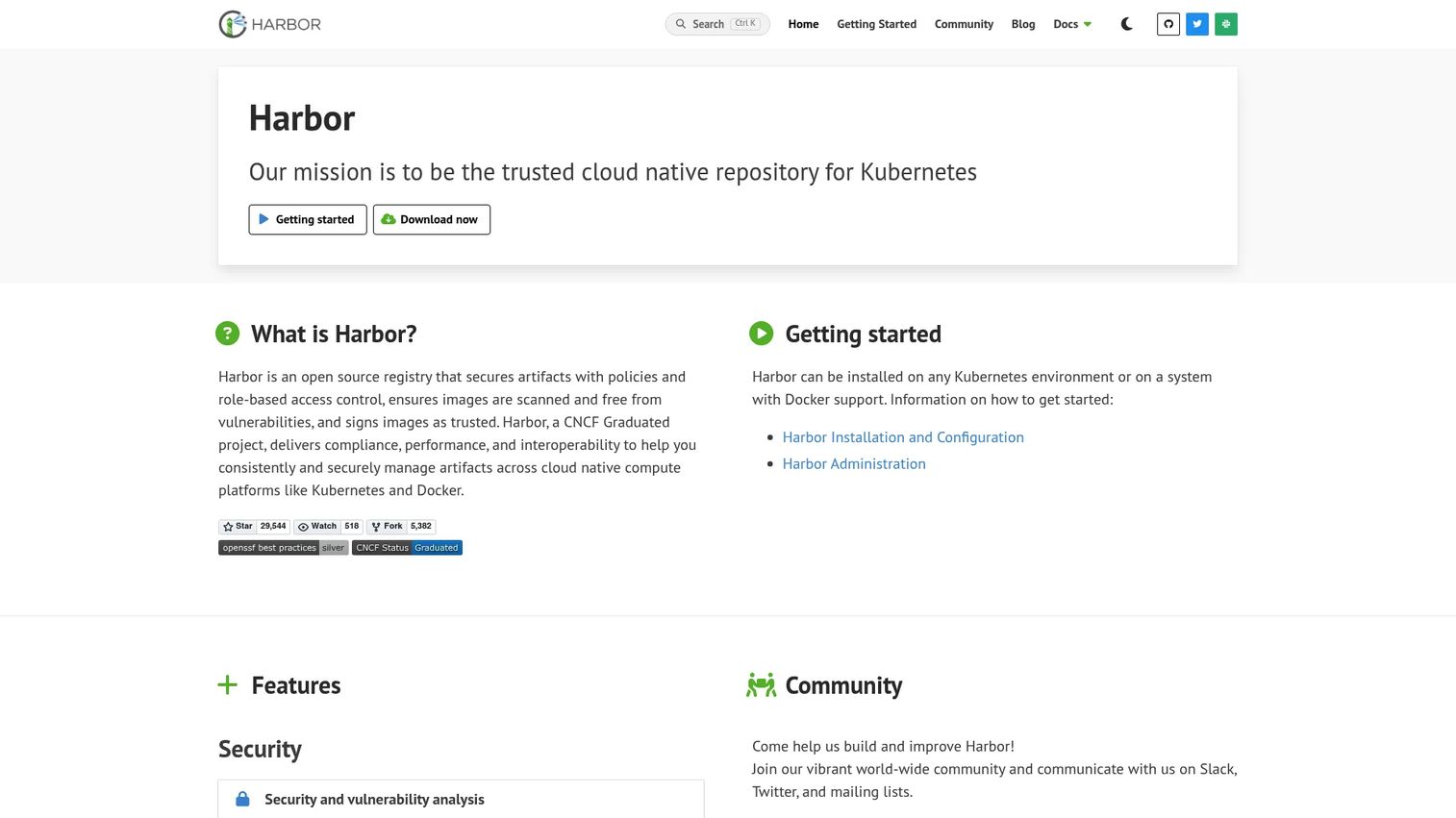Viewport: 1456px width, 818px height.
Task: Click the Features section heading
Action: click(x=296, y=685)
